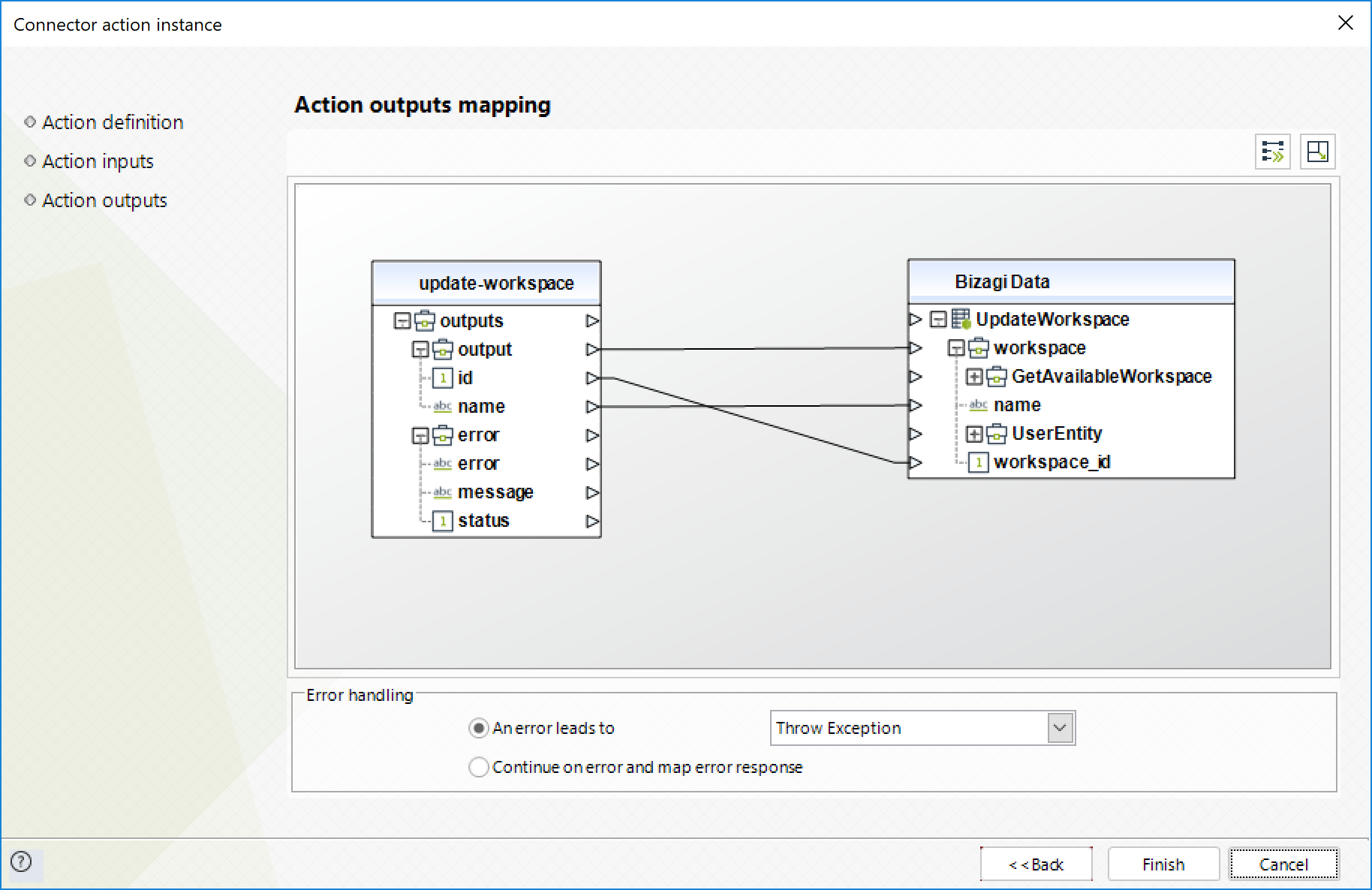The width and height of the screenshot is (1372, 890).
Task: Select the workspace_id attribute in Bizagi Data
Action: pos(1052,462)
